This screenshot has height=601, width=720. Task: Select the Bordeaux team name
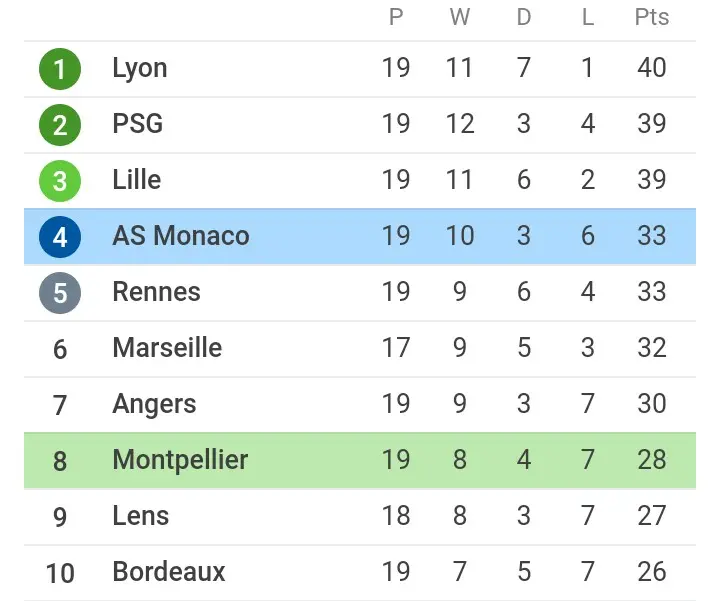click(x=169, y=572)
